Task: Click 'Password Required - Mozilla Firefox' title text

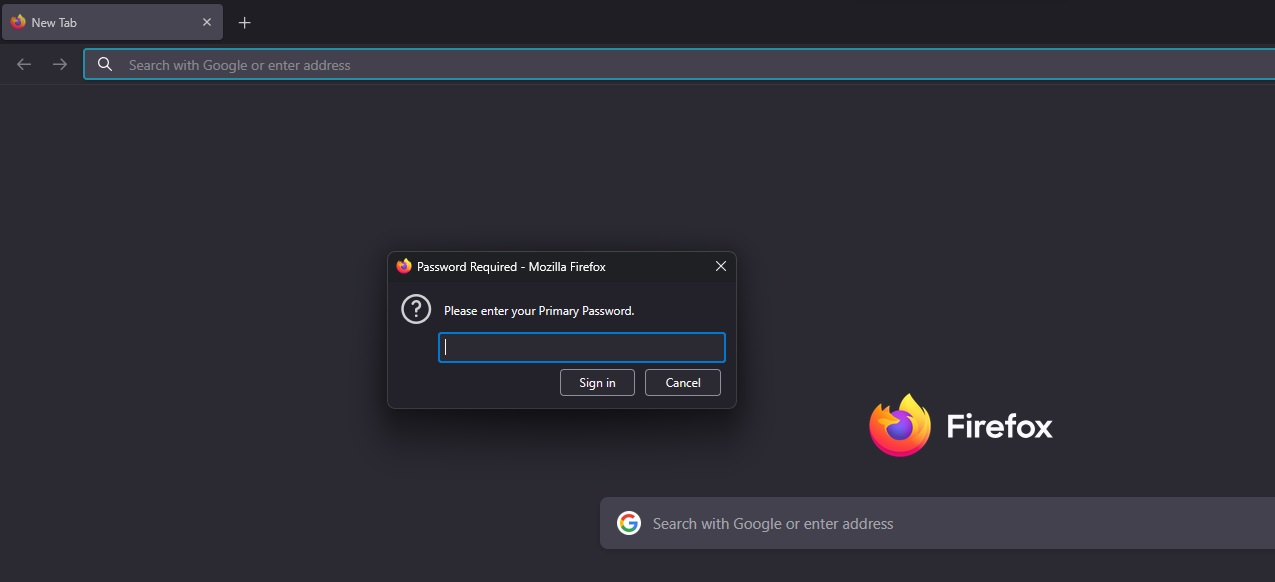Action: click(511, 267)
